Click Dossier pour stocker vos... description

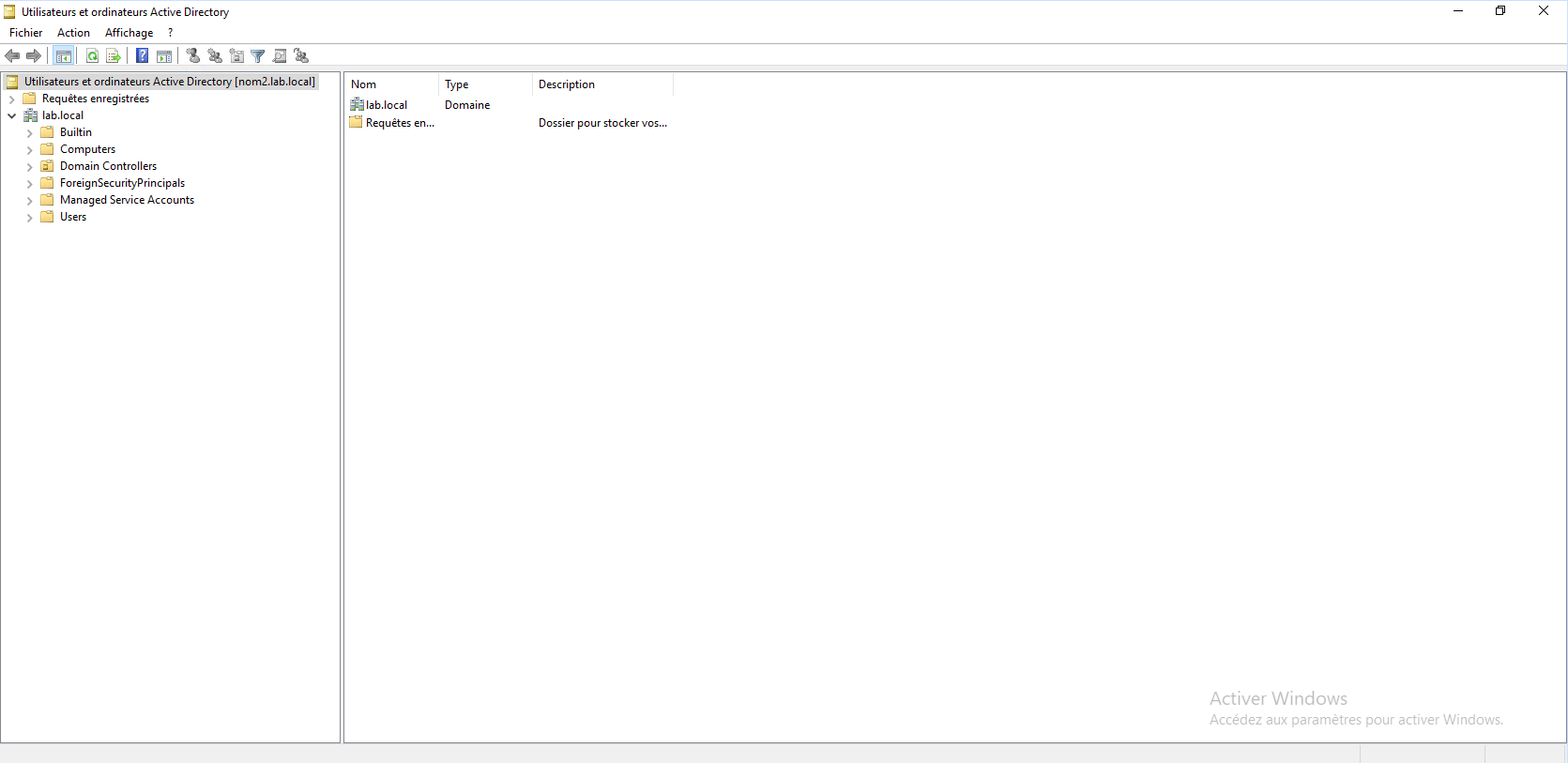point(602,123)
